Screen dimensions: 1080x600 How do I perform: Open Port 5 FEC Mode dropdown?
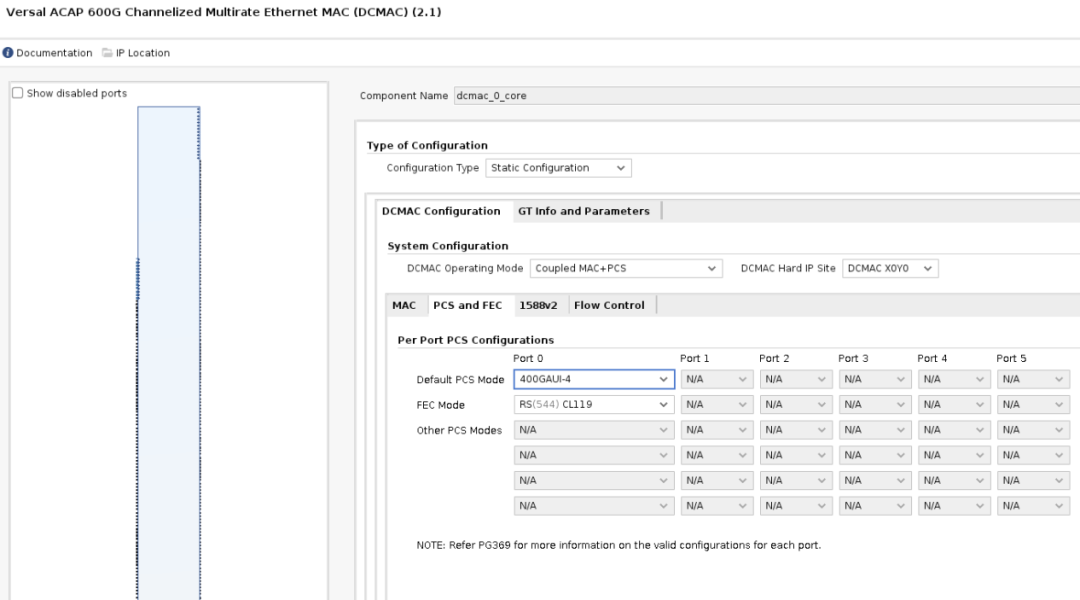pos(1034,405)
